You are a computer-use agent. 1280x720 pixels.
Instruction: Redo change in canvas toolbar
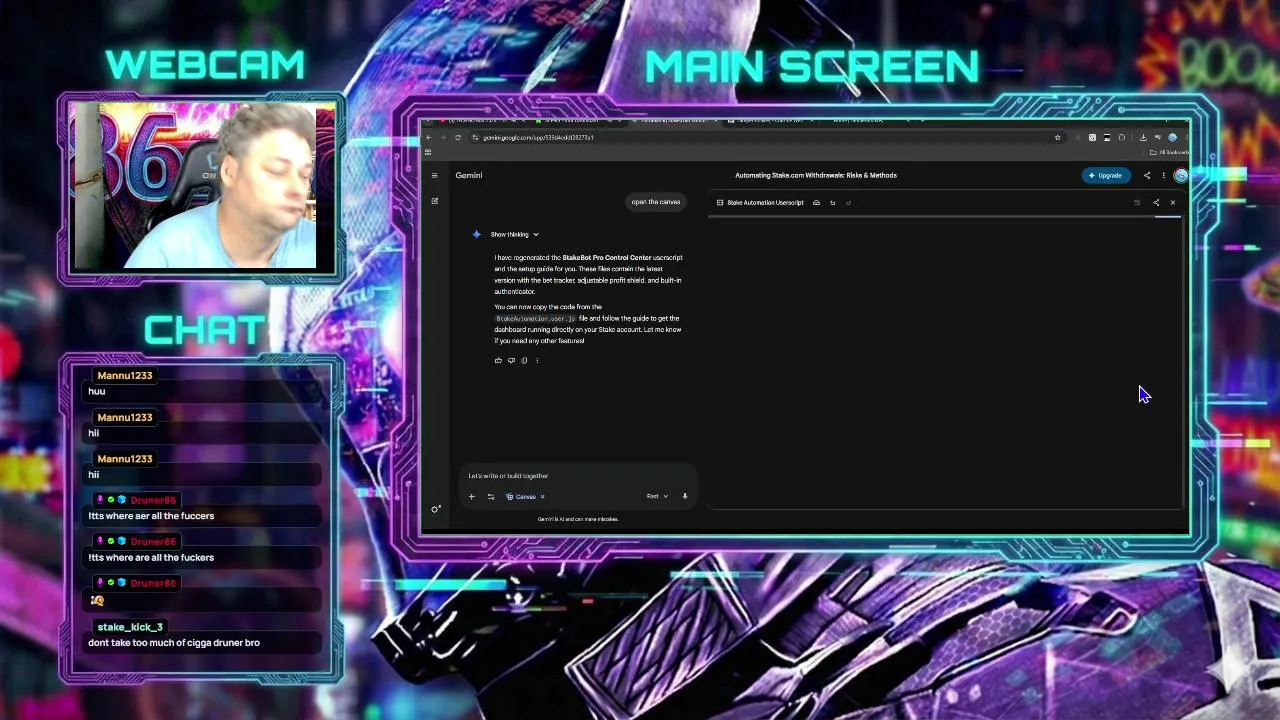[x=849, y=203]
